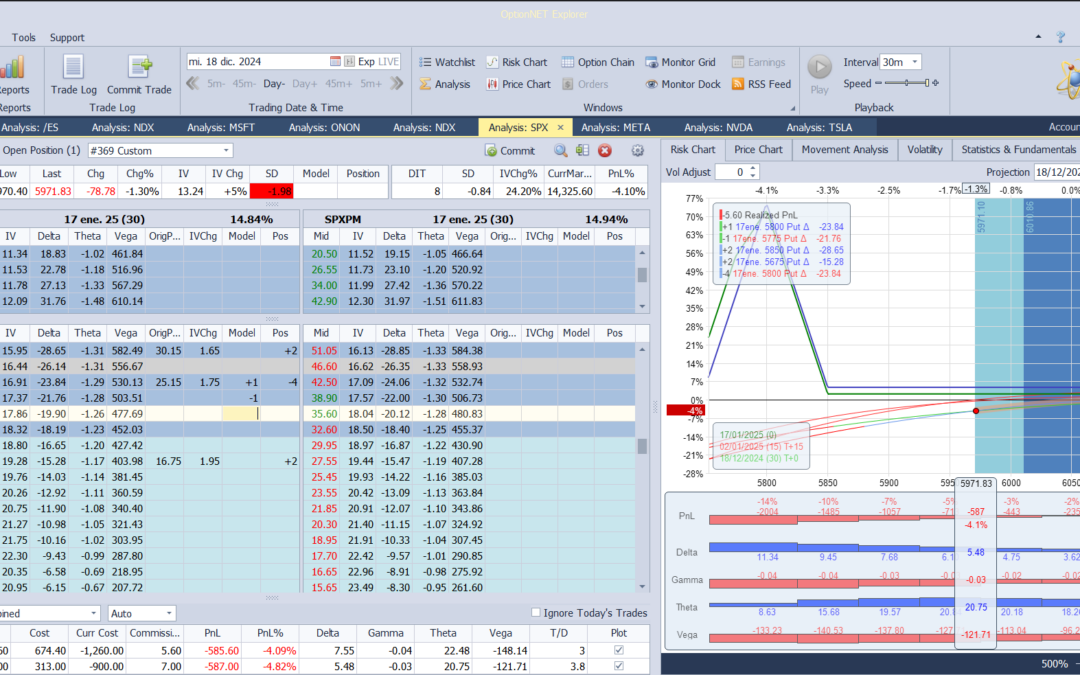Open the calendar date picker icon

coord(335,61)
